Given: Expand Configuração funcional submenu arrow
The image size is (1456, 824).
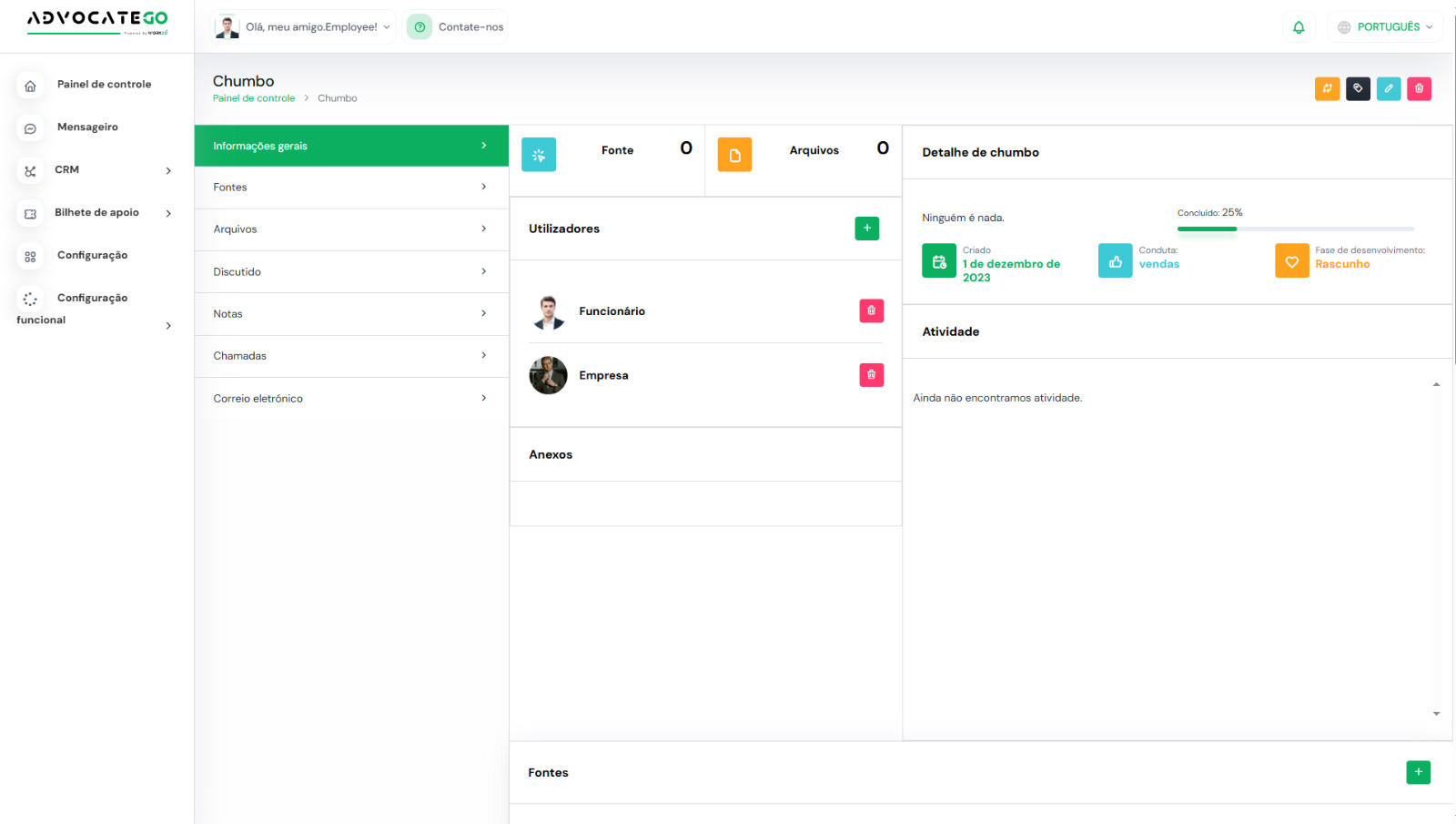Looking at the screenshot, I should pos(168,326).
